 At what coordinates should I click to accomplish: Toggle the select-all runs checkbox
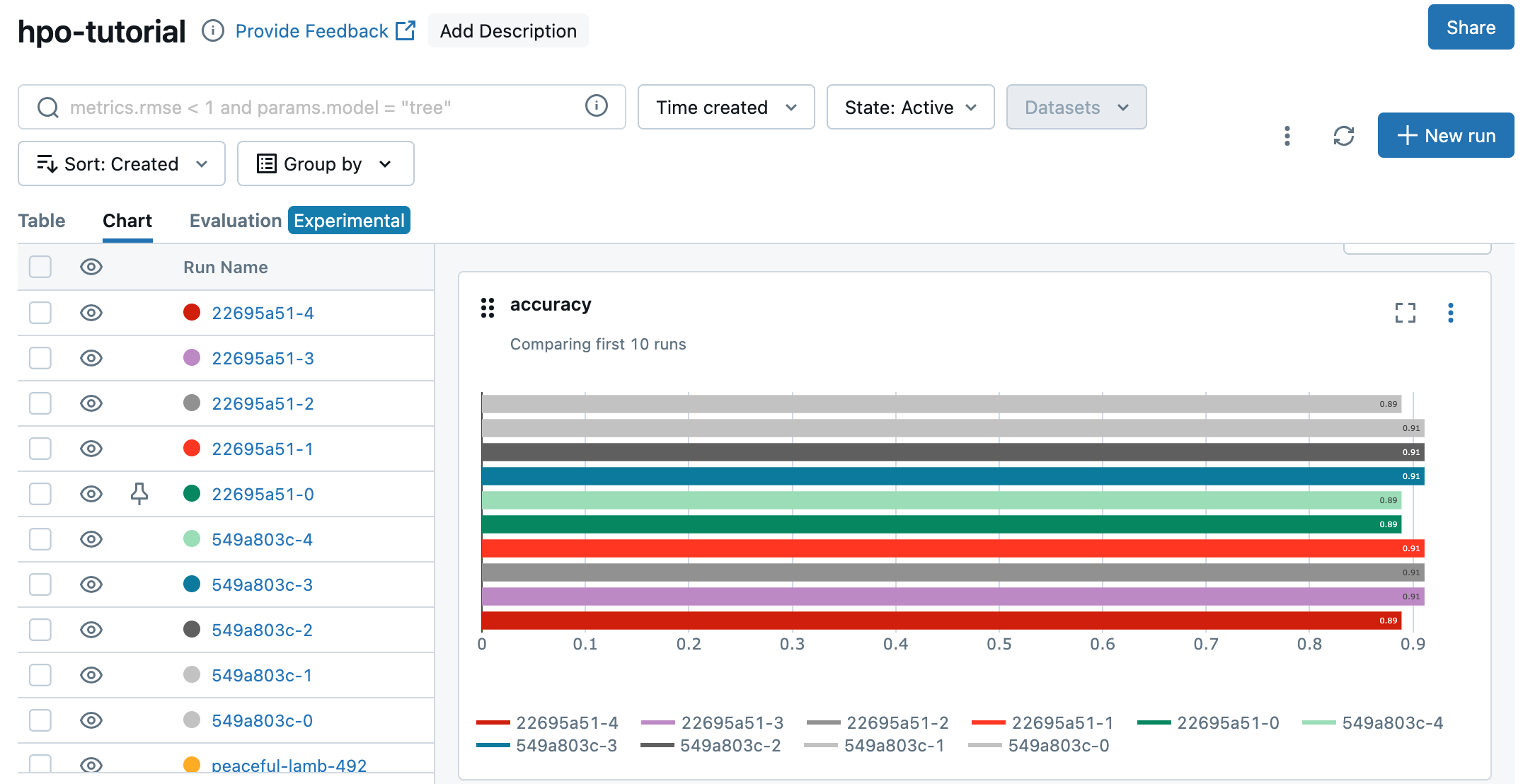click(x=40, y=267)
